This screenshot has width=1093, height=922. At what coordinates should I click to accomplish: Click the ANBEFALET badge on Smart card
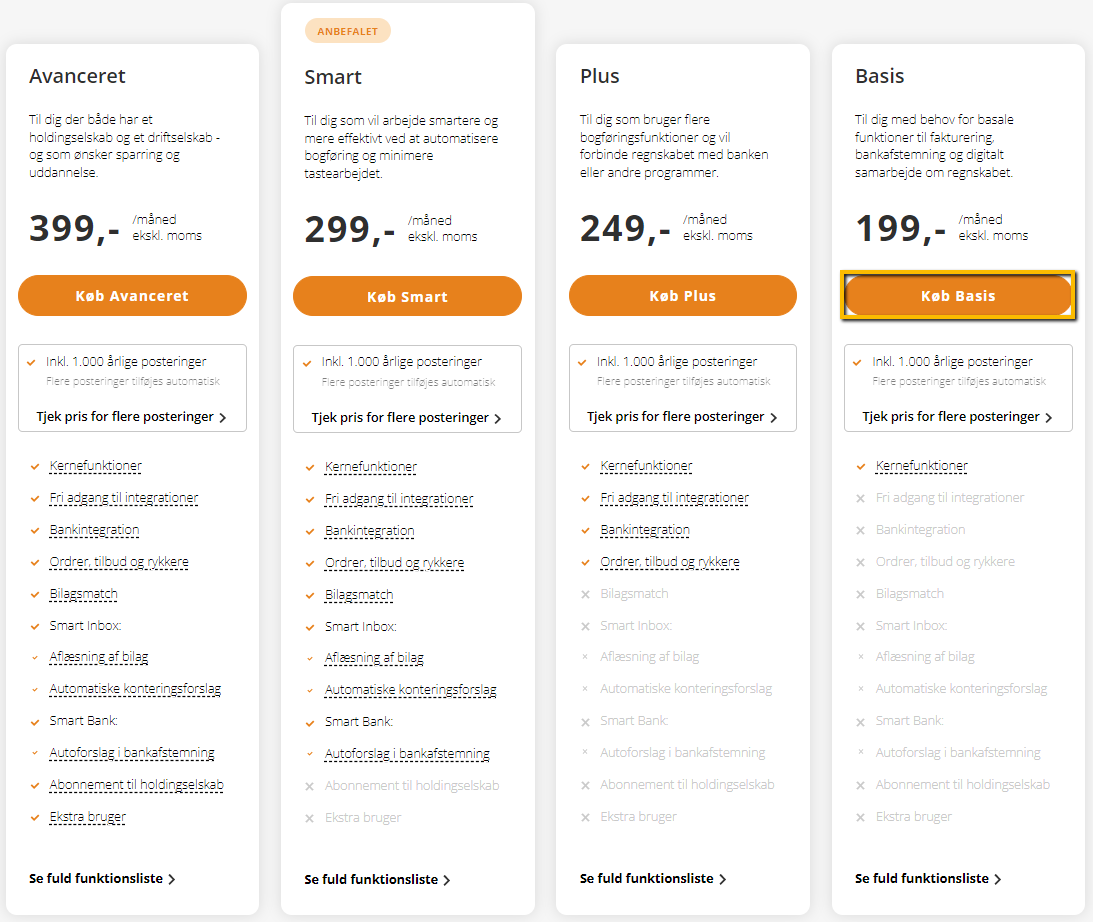[347, 31]
